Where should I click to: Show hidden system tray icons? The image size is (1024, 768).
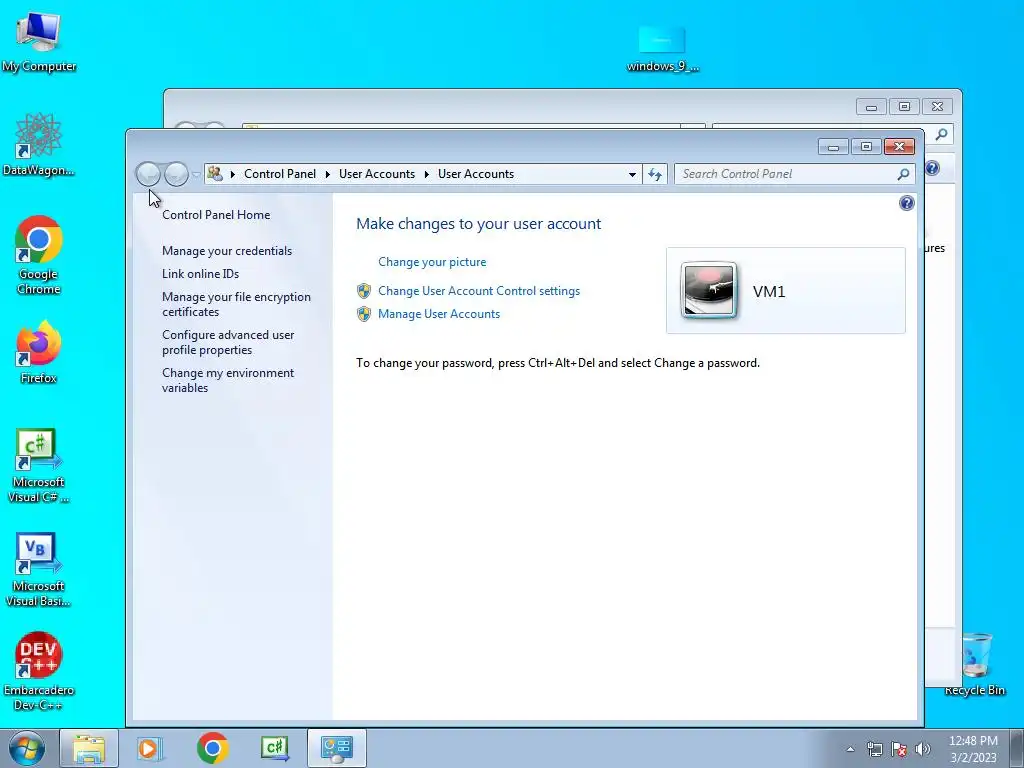tap(850, 749)
